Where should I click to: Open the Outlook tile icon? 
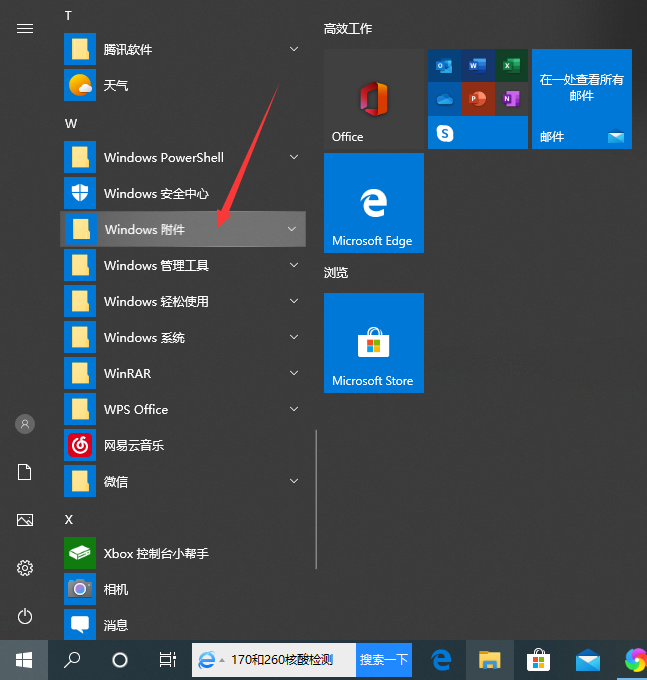444,66
